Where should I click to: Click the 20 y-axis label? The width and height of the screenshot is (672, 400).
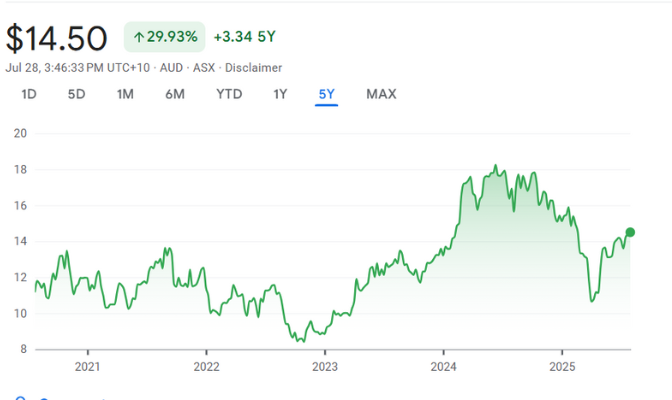(20, 133)
